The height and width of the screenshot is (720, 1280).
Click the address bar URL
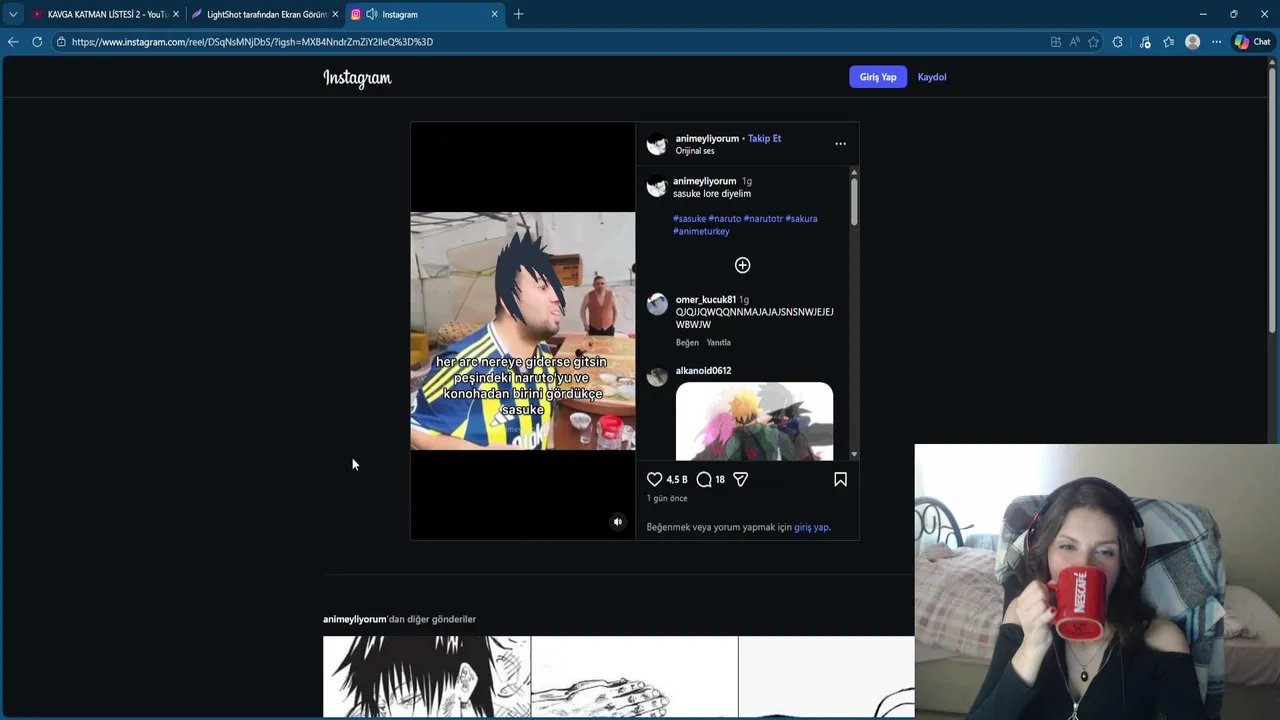tap(252, 42)
